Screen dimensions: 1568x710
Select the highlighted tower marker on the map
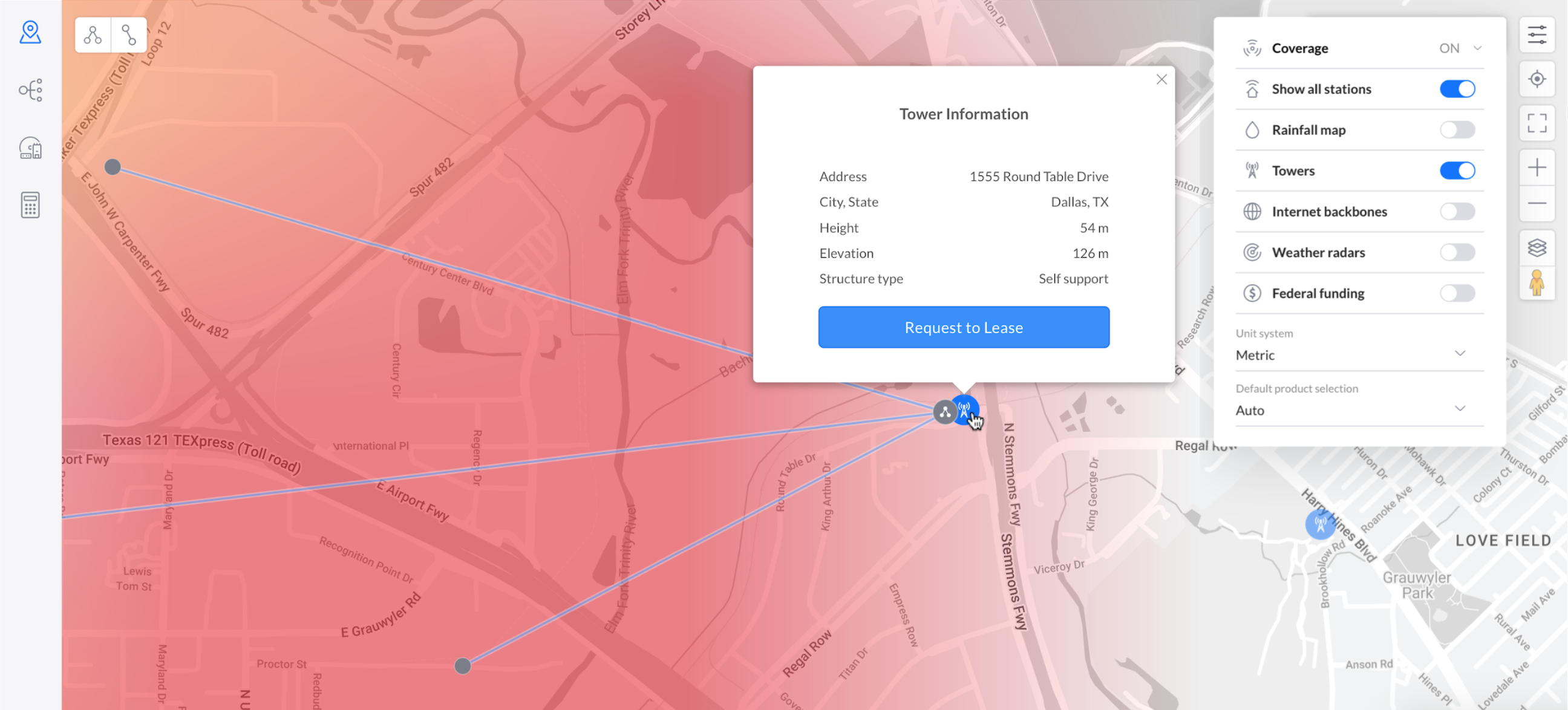(965, 409)
